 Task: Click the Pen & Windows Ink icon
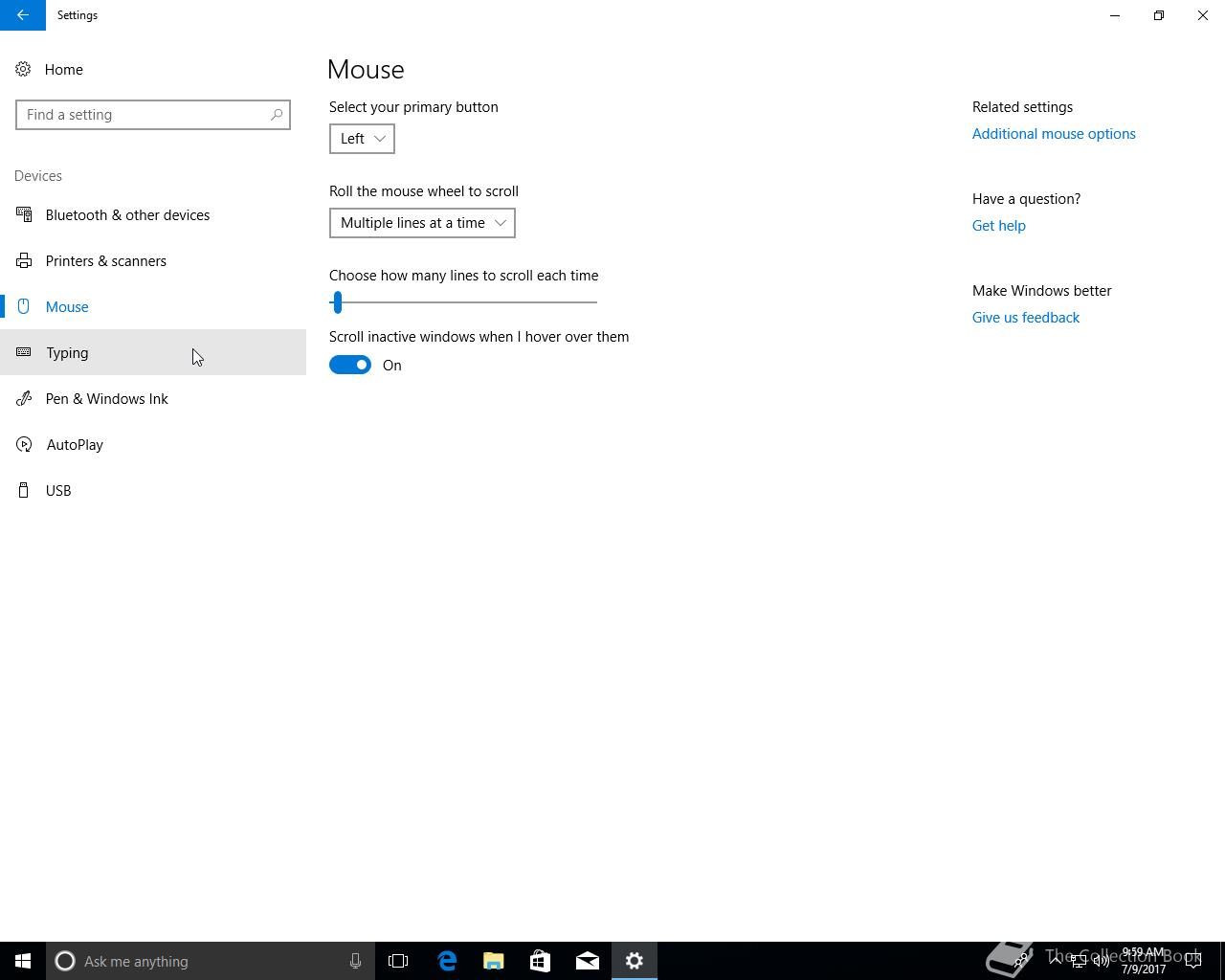[24, 398]
